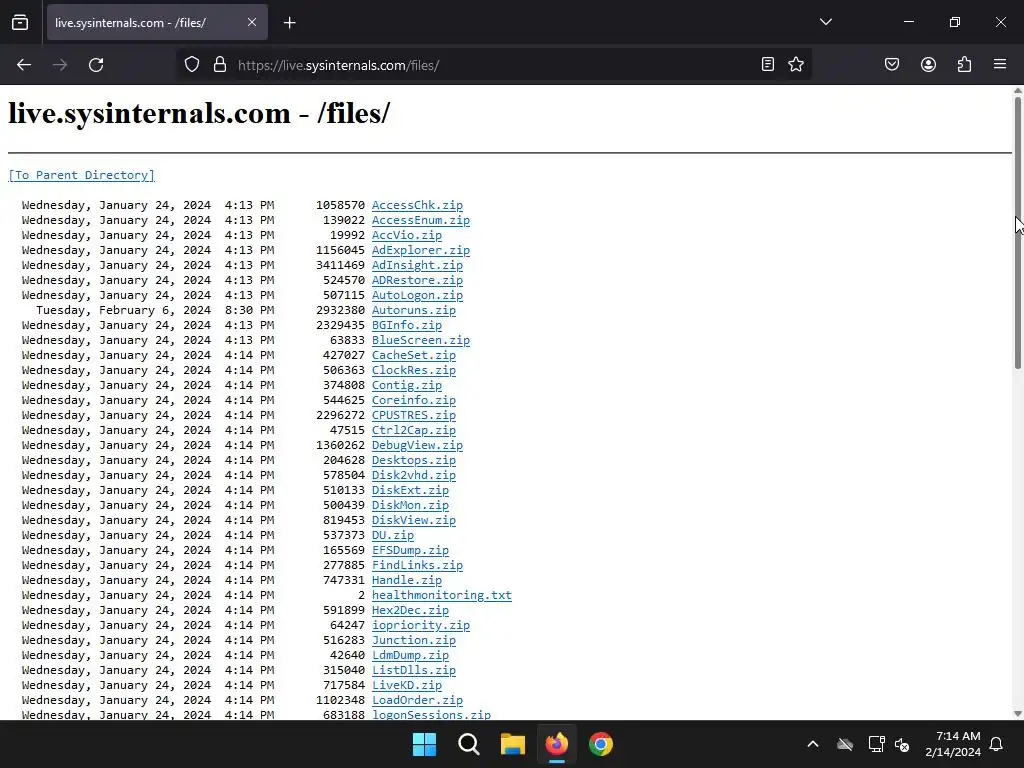Screen dimensions: 1024x768
Task: Download AccessChk.zip
Action: coord(417,205)
